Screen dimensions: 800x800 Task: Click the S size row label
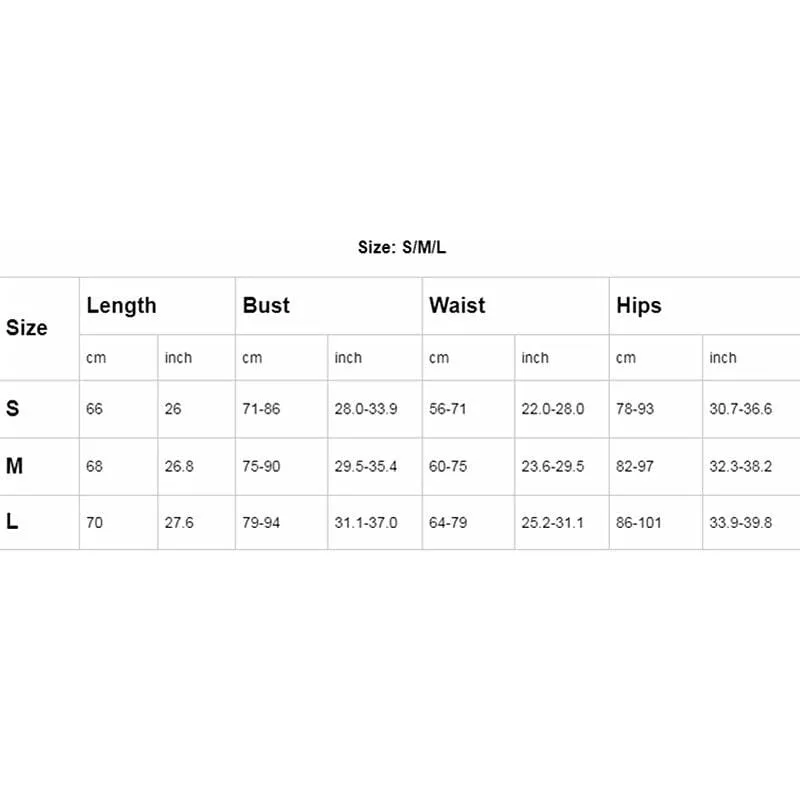[x=12, y=408]
